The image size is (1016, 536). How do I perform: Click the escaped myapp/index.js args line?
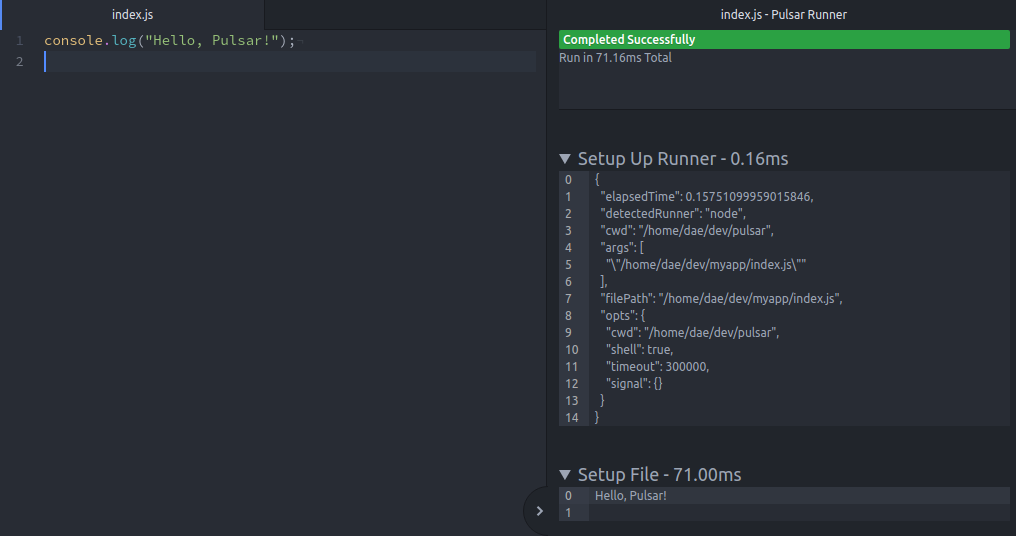pos(706,264)
